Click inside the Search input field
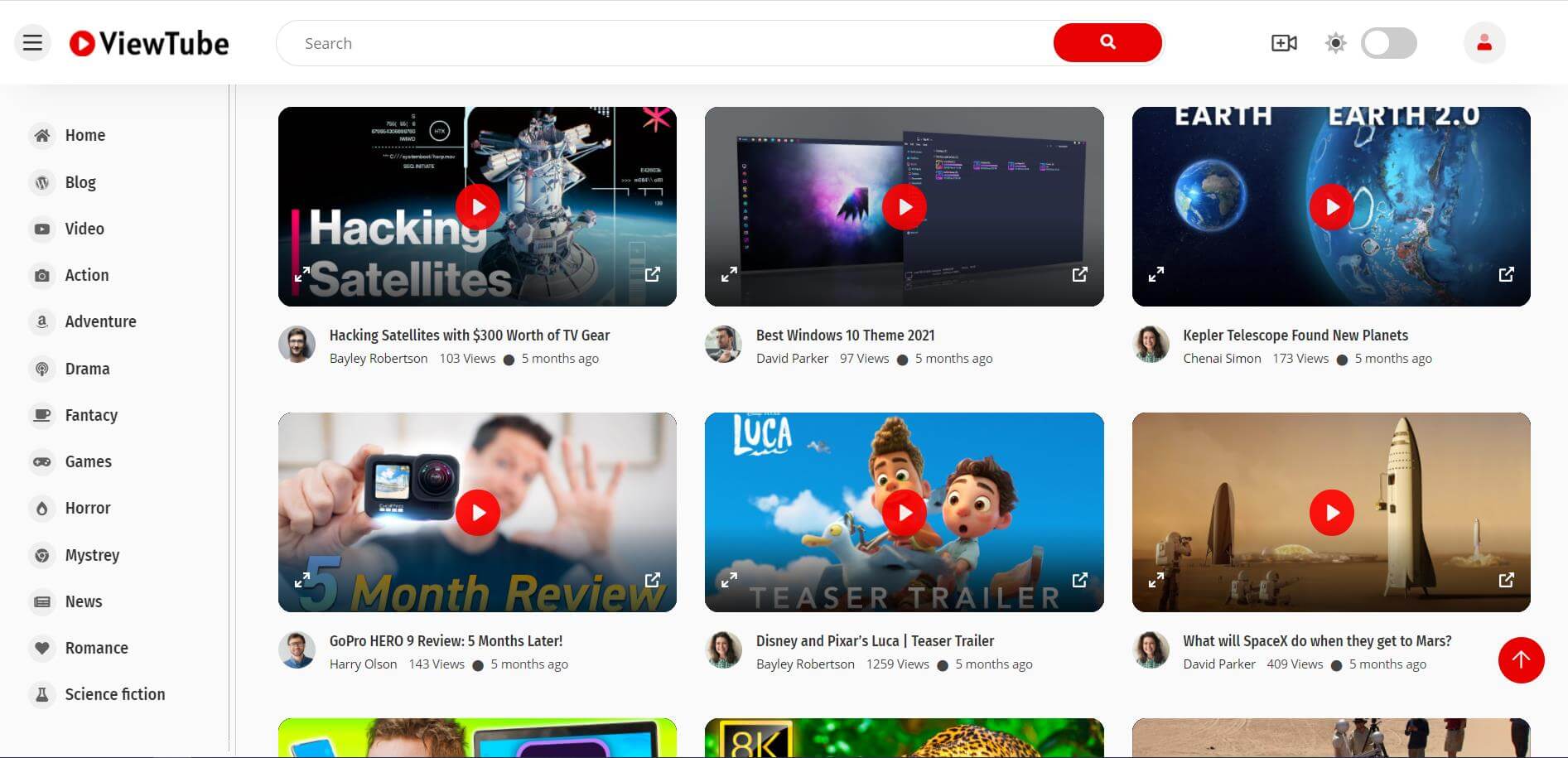 [x=663, y=43]
